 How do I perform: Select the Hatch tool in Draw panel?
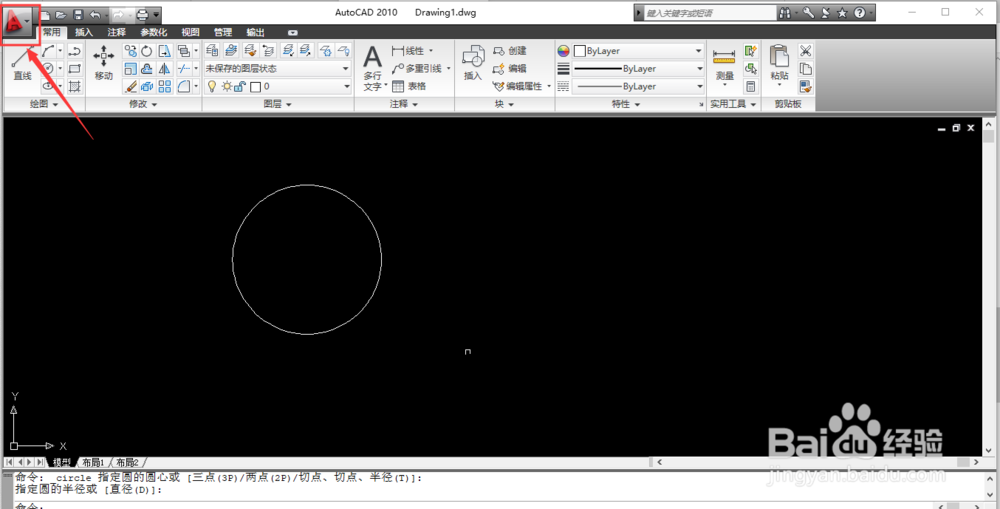point(75,85)
